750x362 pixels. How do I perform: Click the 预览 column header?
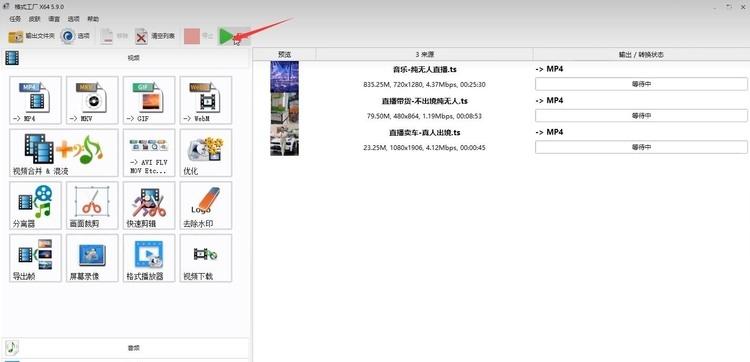tap(284, 55)
